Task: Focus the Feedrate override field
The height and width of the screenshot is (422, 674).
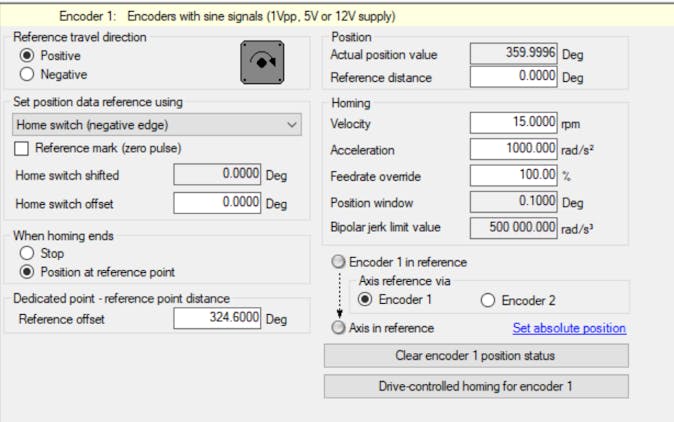Action: tap(513, 175)
